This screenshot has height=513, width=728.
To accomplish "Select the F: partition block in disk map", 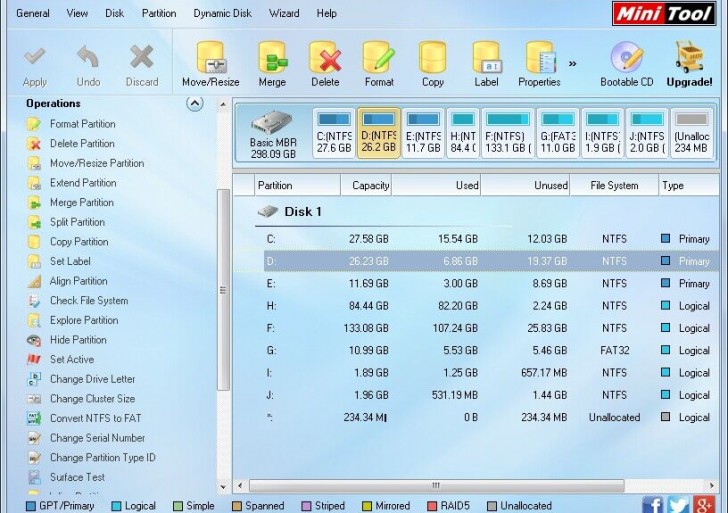I will (x=508, y=134).
